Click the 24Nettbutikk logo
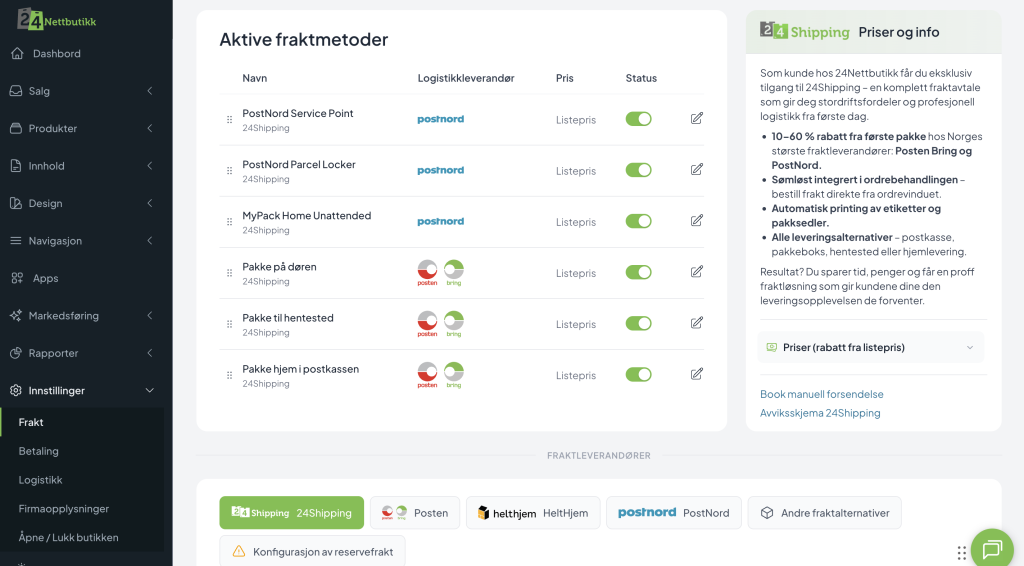 tap(57, 20)
